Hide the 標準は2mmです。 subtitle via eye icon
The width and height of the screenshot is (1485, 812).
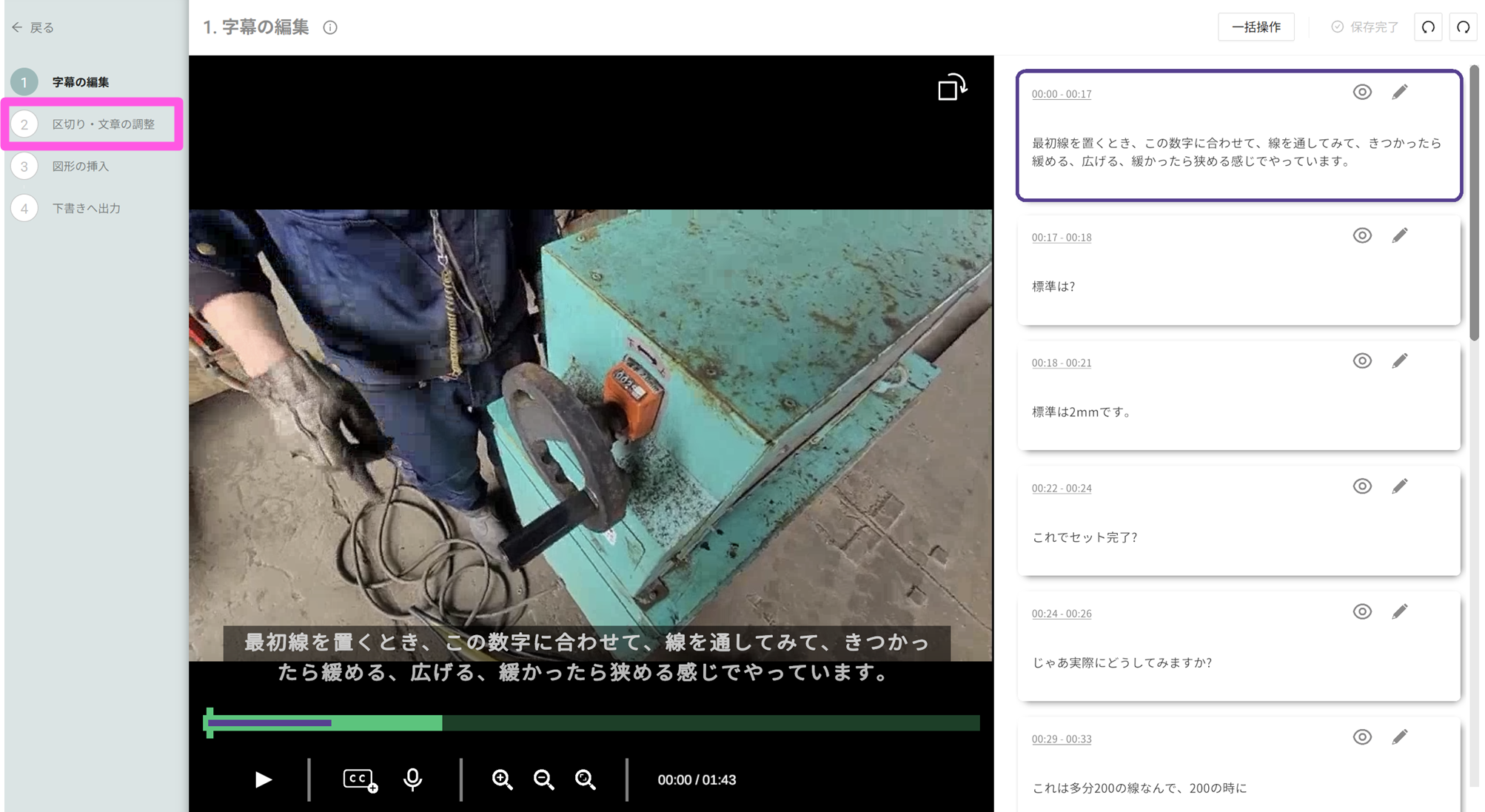[1362, 361]
